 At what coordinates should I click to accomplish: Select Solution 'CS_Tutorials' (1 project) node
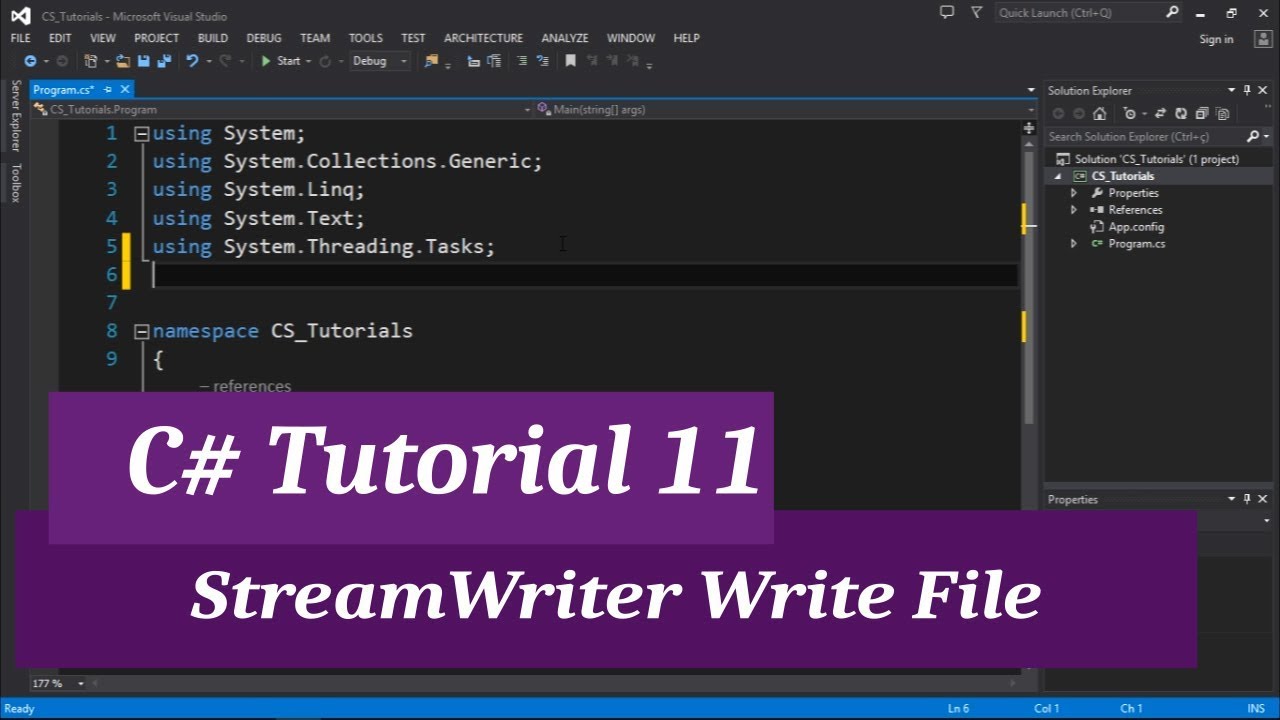coord(1147,159)
